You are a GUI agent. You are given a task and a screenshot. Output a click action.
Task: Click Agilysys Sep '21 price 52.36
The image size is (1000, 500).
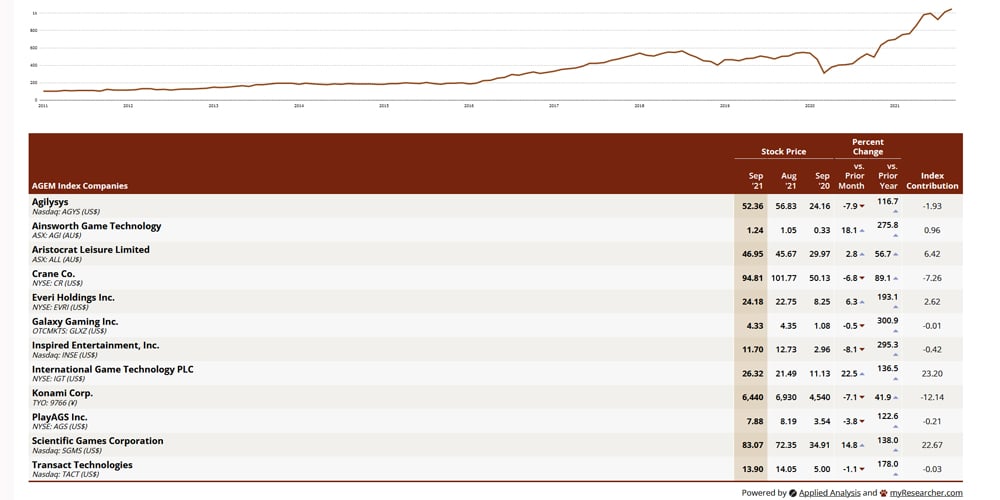click(753, 206)
